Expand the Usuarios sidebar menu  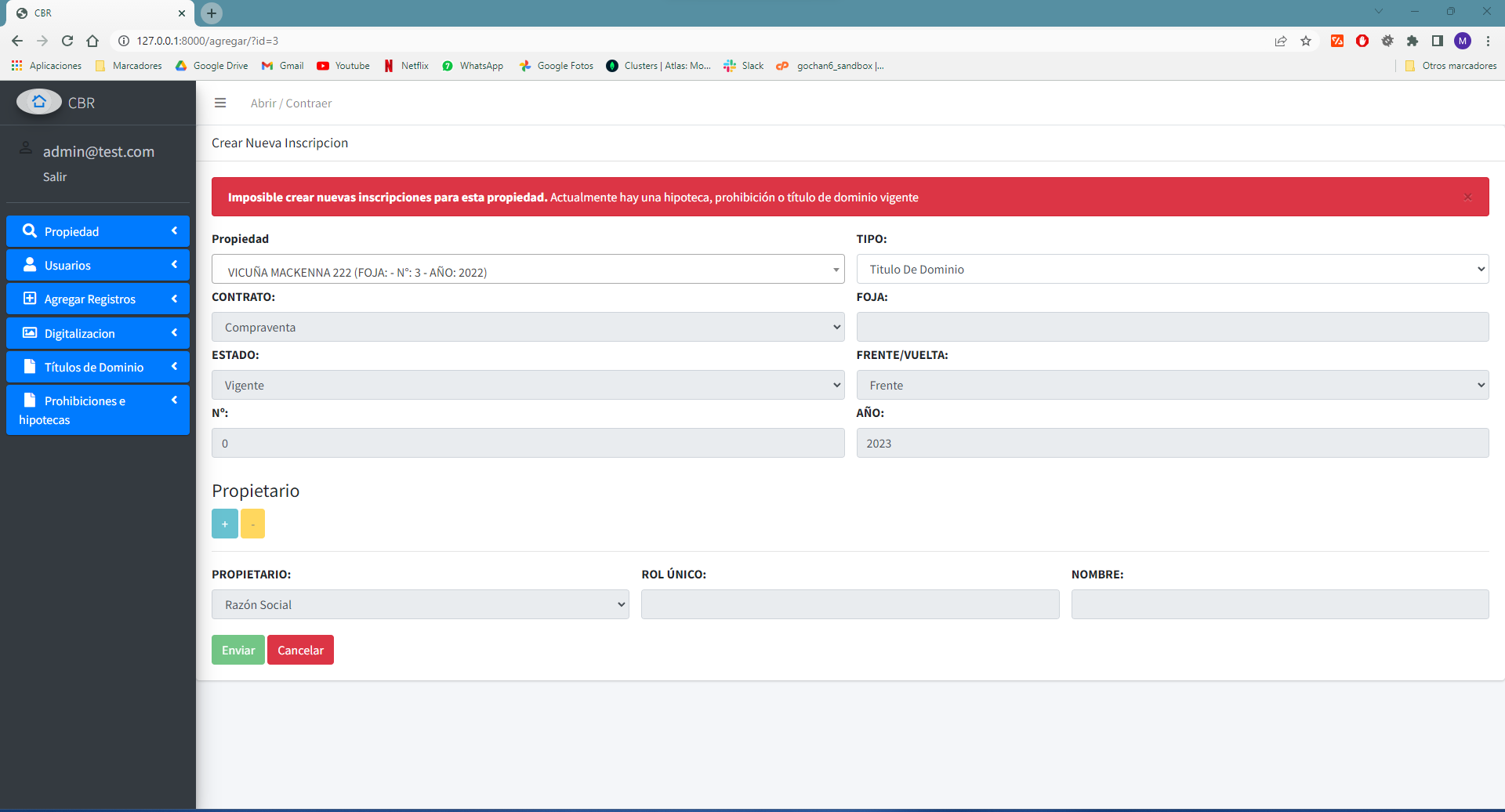coord(98,265)
